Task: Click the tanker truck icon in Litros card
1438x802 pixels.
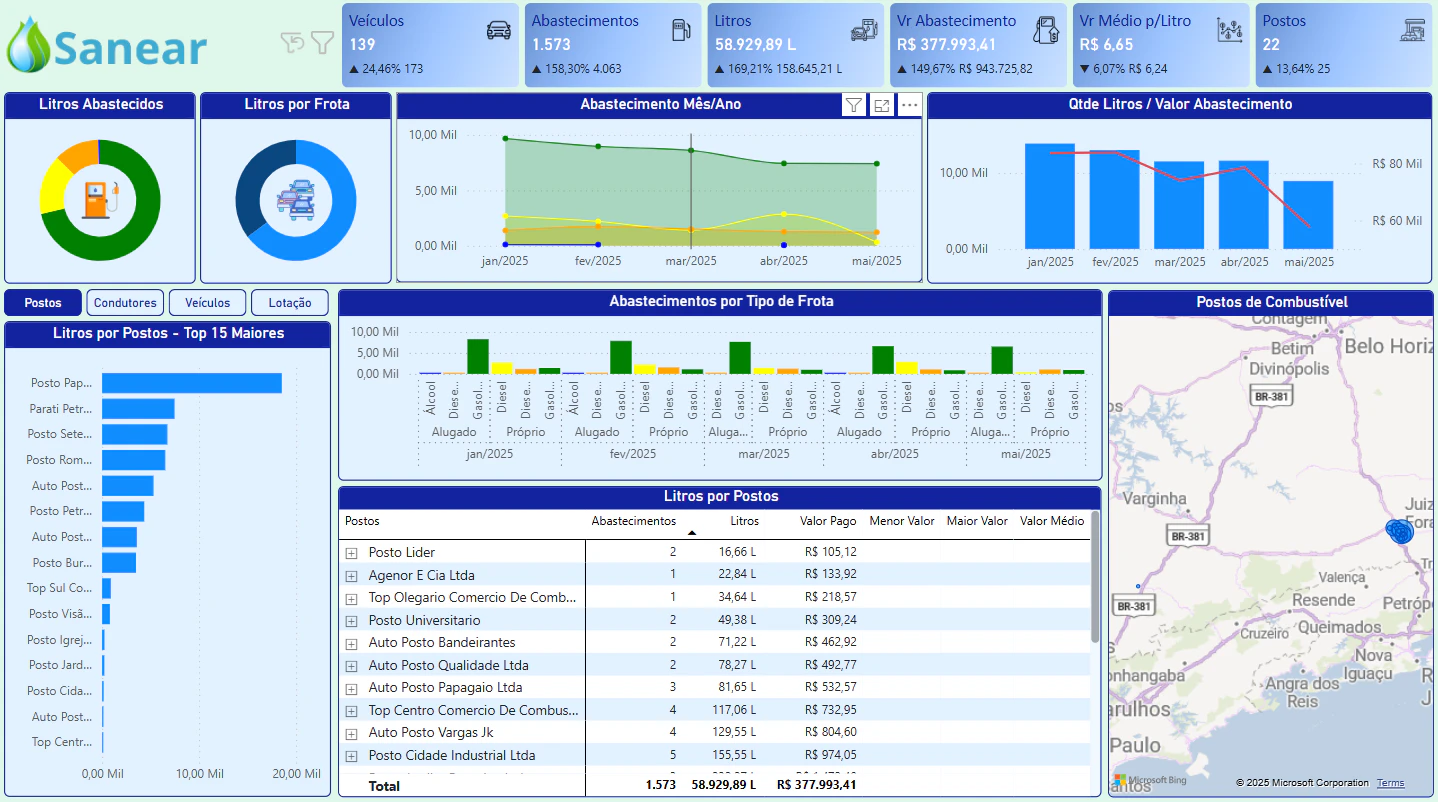Action: click(x=864, y=30)
